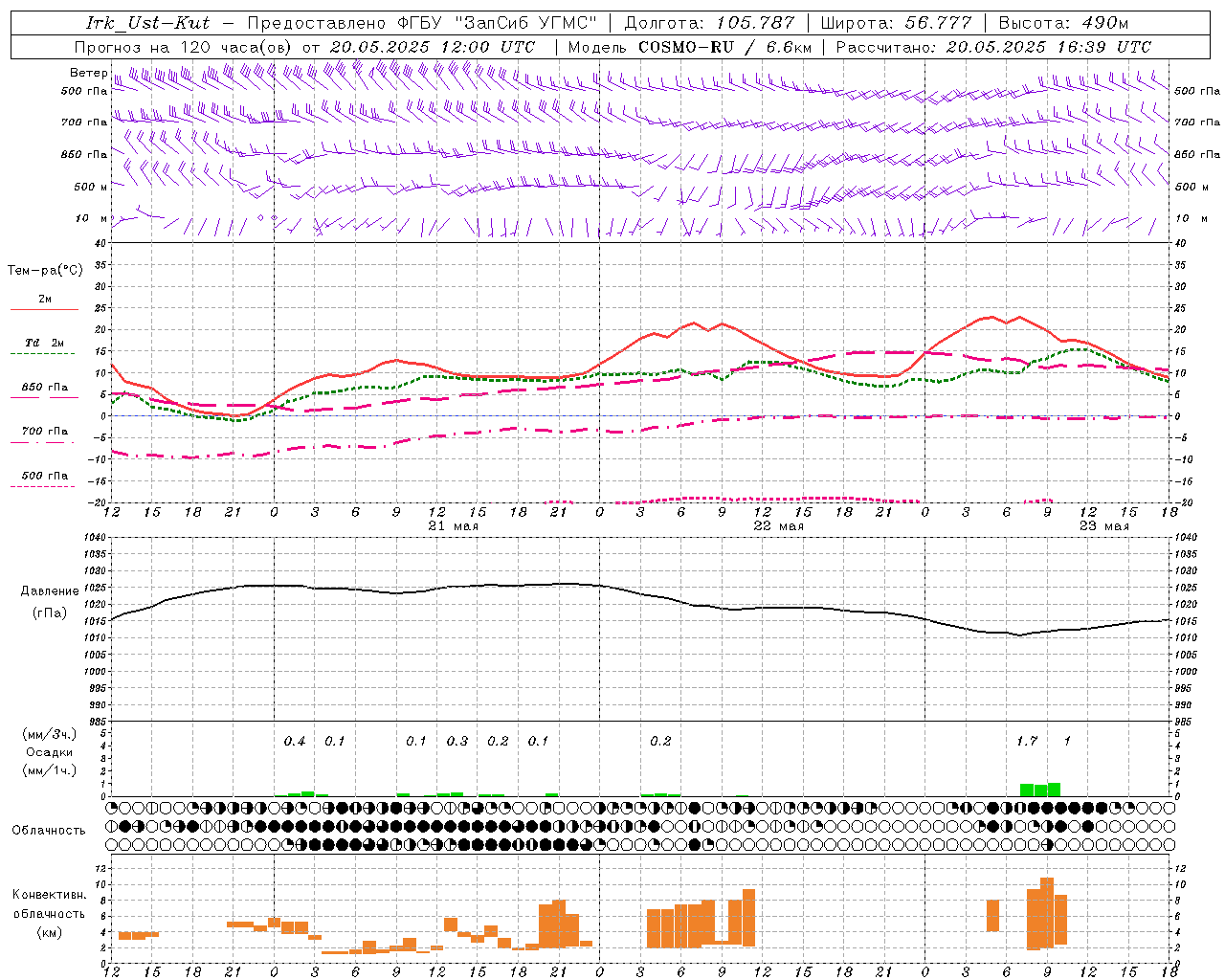Click the Ветер wind panel label
The width and height of the screenshot is (1225, 980).
[x=88, y=73]
